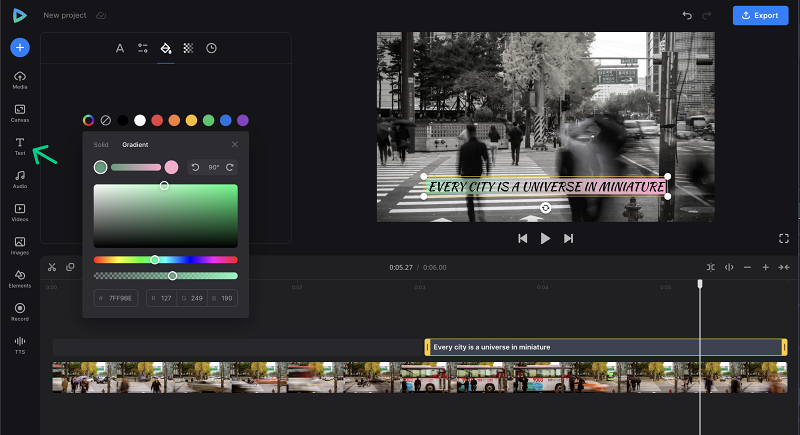Screen dimensions: 800x435
Task: Skip to previous in playback controls
Action: [x=522, y=239]
